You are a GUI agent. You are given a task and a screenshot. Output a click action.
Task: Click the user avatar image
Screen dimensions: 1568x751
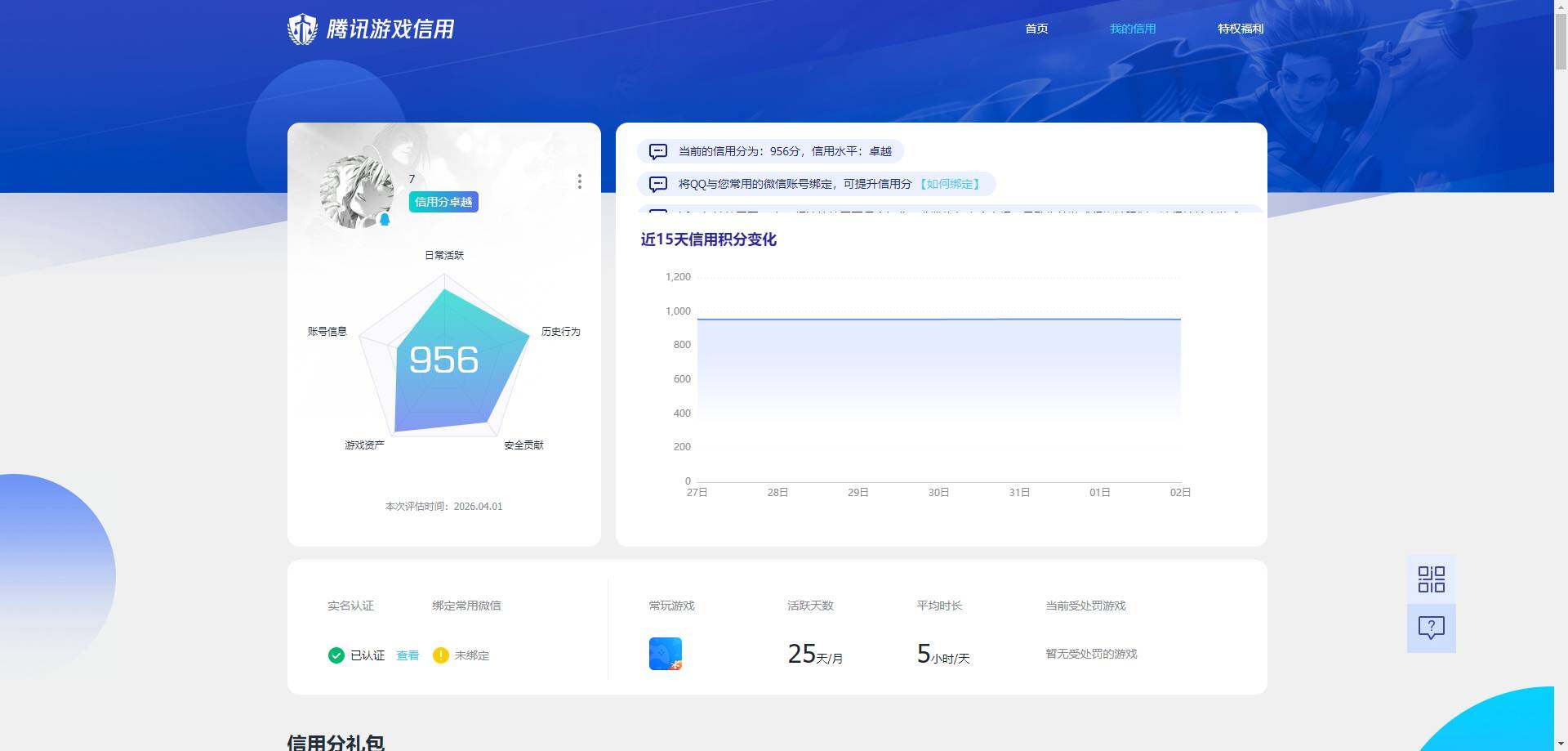357,191
